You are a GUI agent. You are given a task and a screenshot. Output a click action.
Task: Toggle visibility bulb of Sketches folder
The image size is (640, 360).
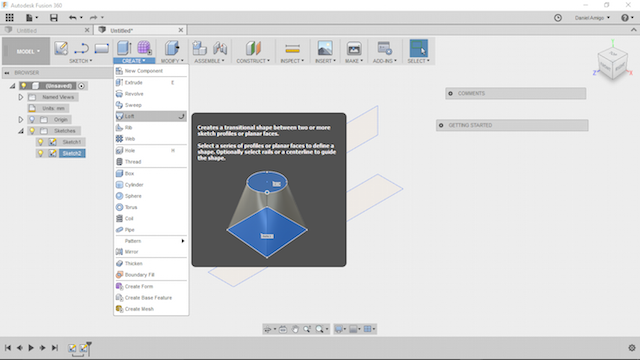[x=32, y=131]
